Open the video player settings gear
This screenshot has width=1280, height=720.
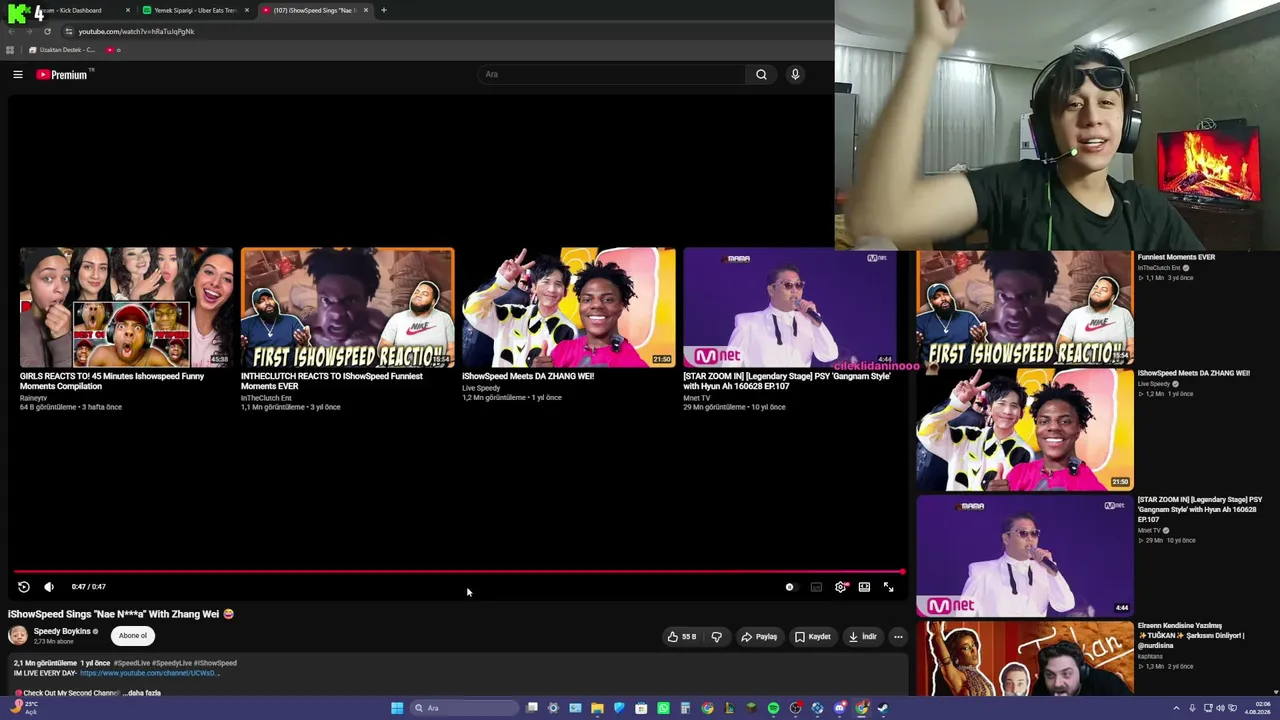(x=840, y=587)
